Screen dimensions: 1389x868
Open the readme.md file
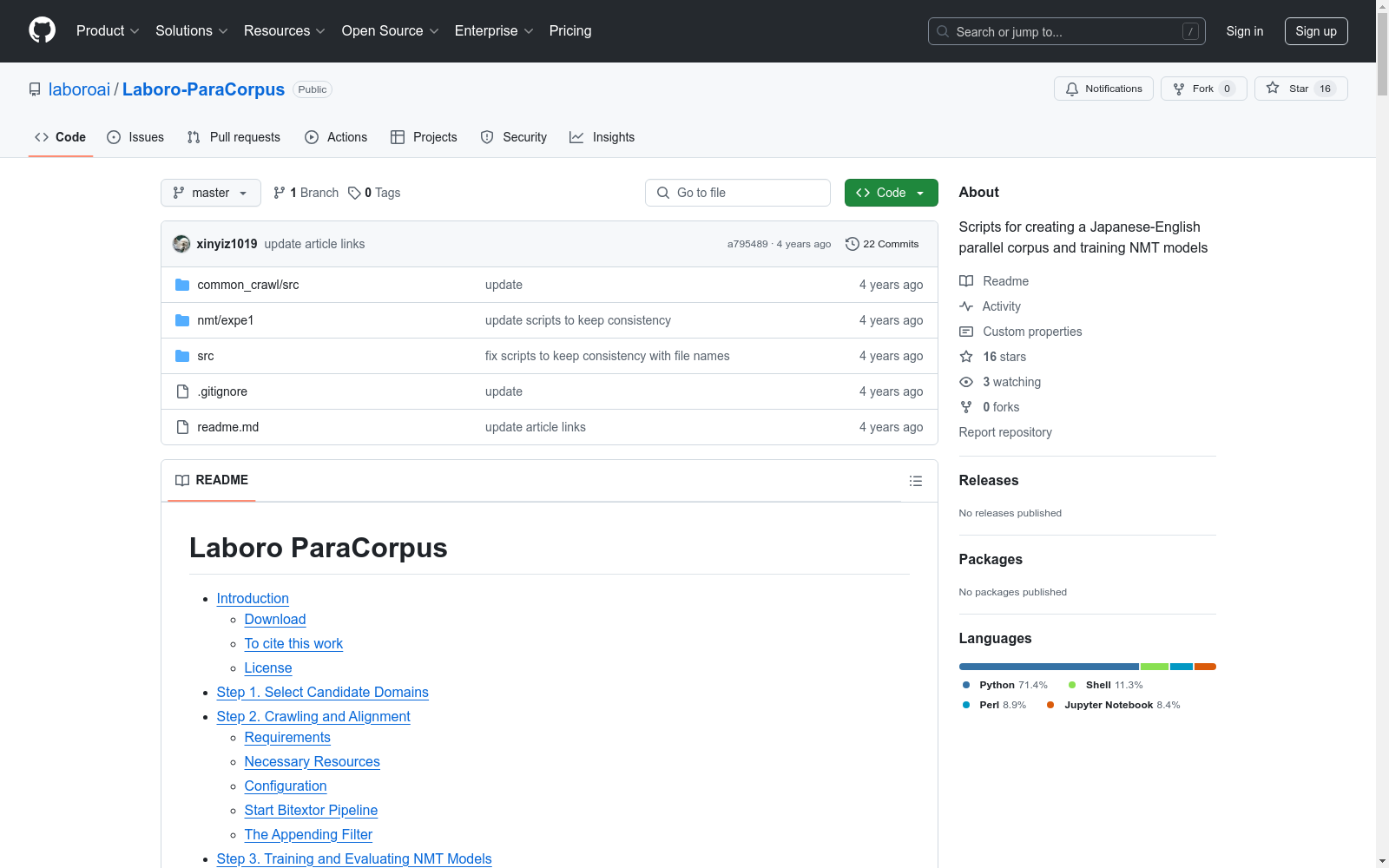point(228,427)
